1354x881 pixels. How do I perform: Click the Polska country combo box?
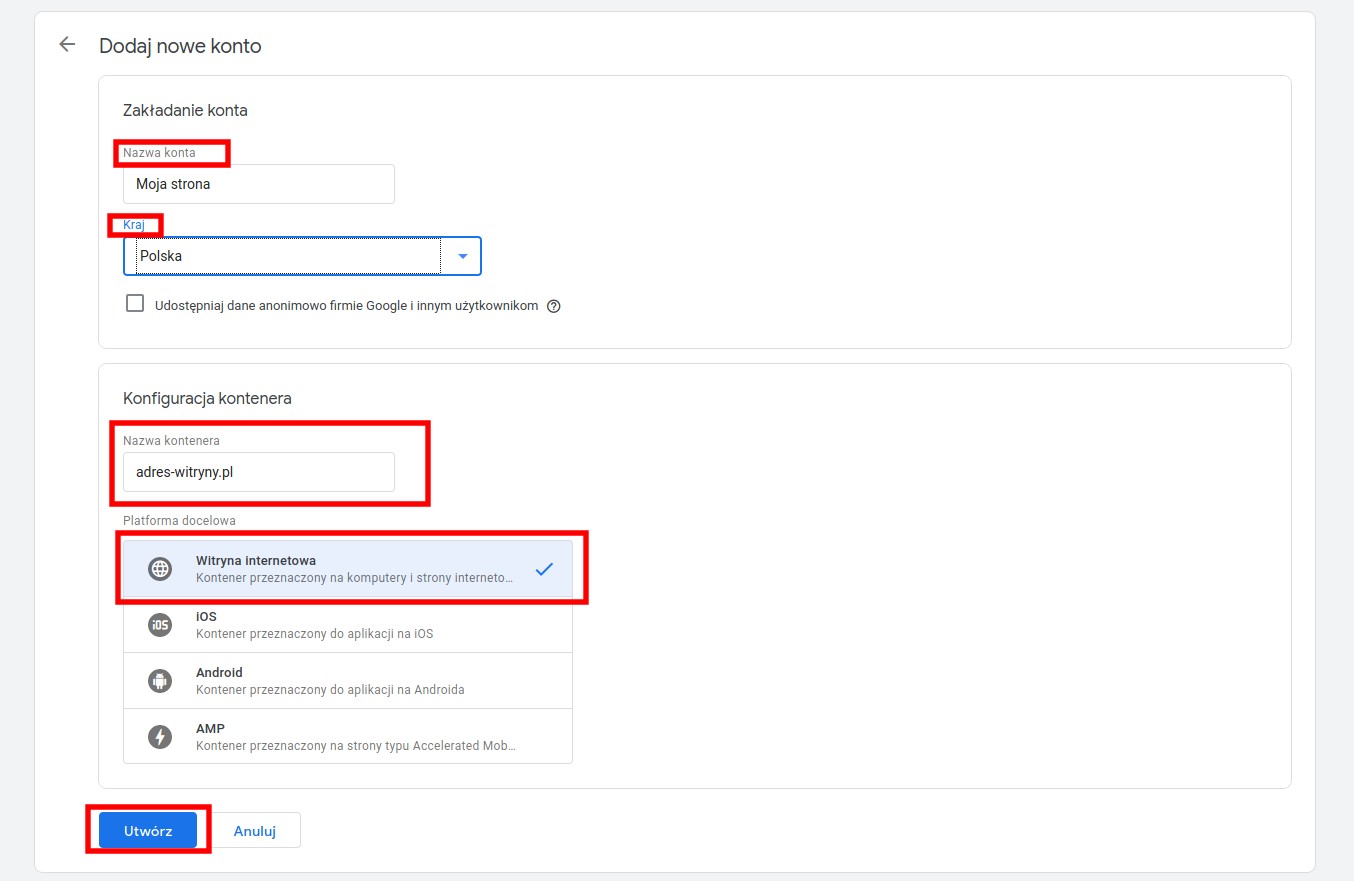tap(302, 256)
